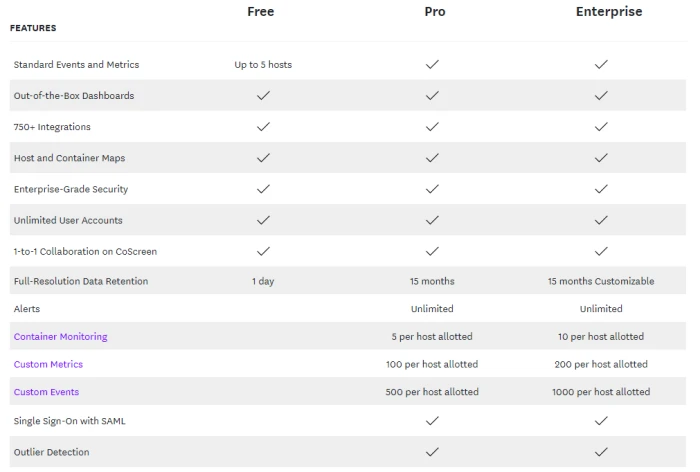Click Free checkmark for Enterprise-Grade Security
This screenshot has height=472, width=700.
pos(263,189)
